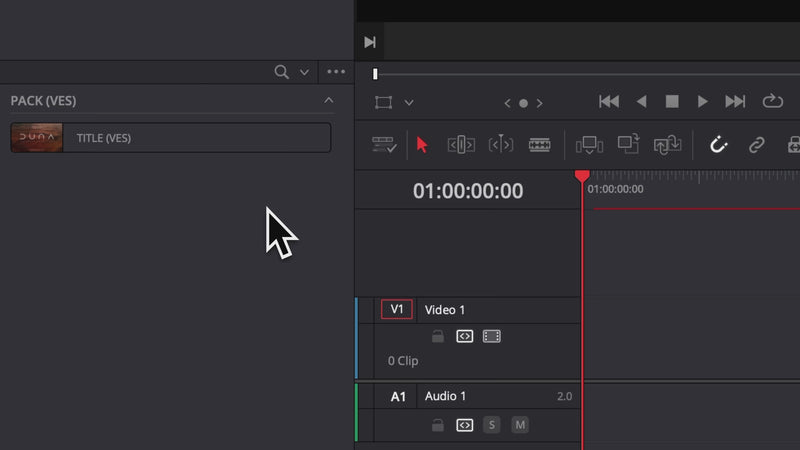The height and width of the screenshot is (450, 800).
Task: Click the timeline ruler at 01:00:00:00
Action: 615,189
